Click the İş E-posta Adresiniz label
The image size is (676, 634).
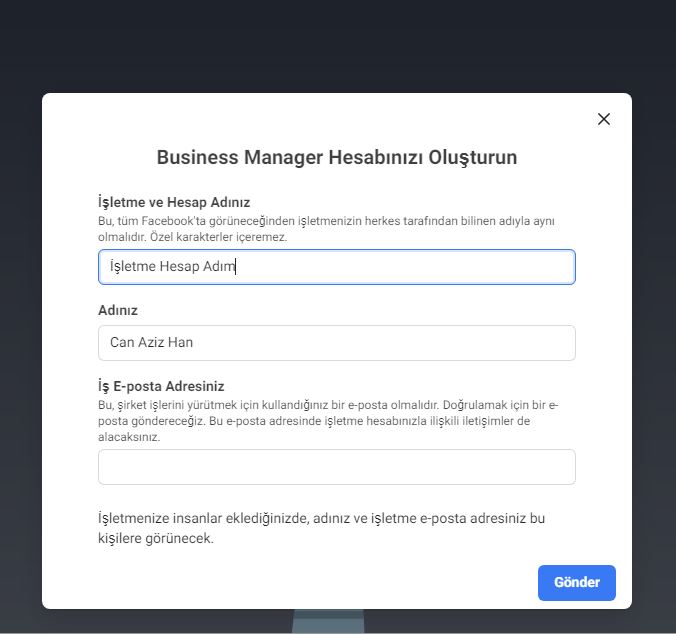pyautogui.click(x=161, y=386)
